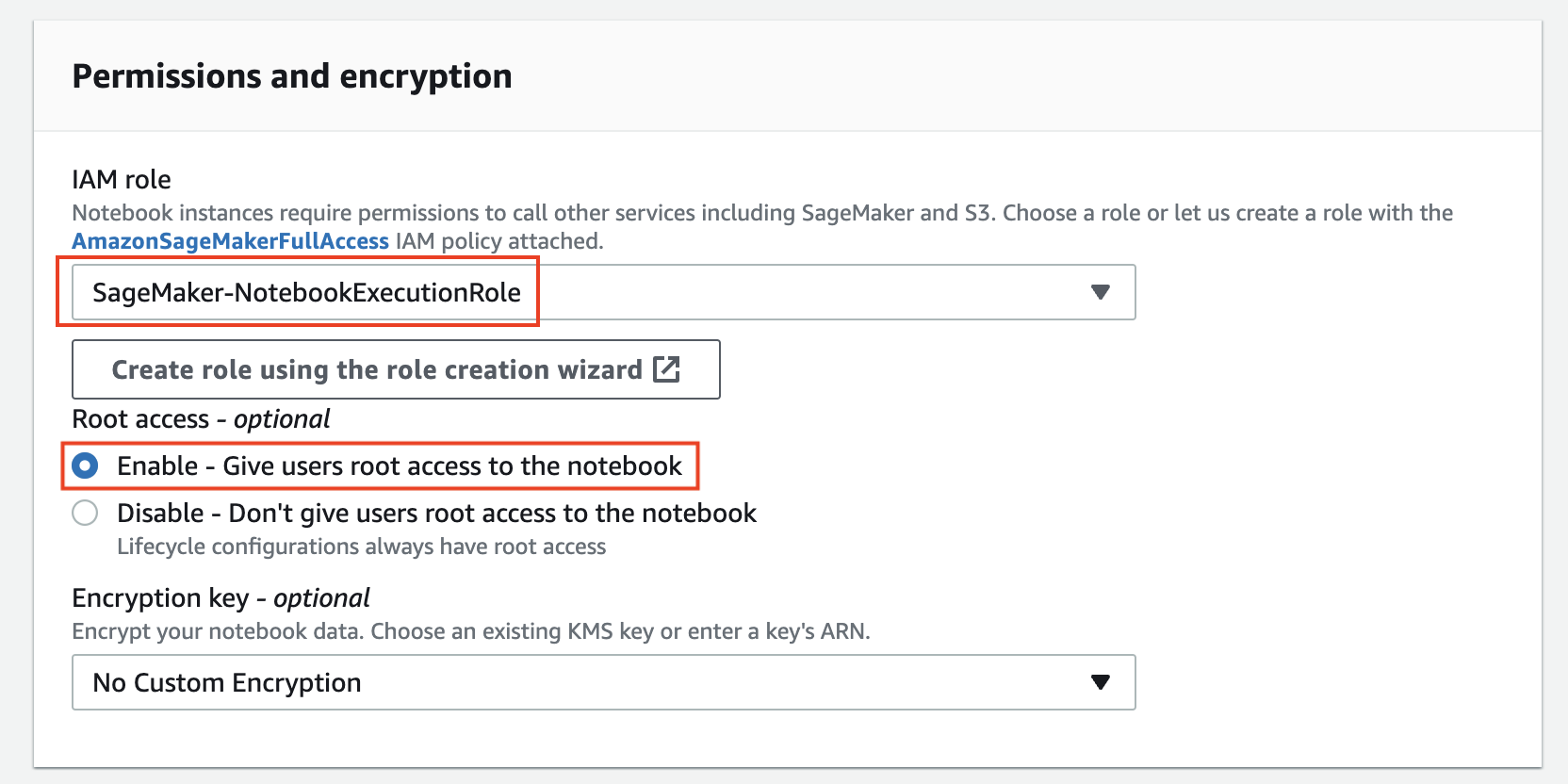This screenshot has height=784, width=1568.
Task: Click the external link icon on the wizard button
Action: (667, 369)
